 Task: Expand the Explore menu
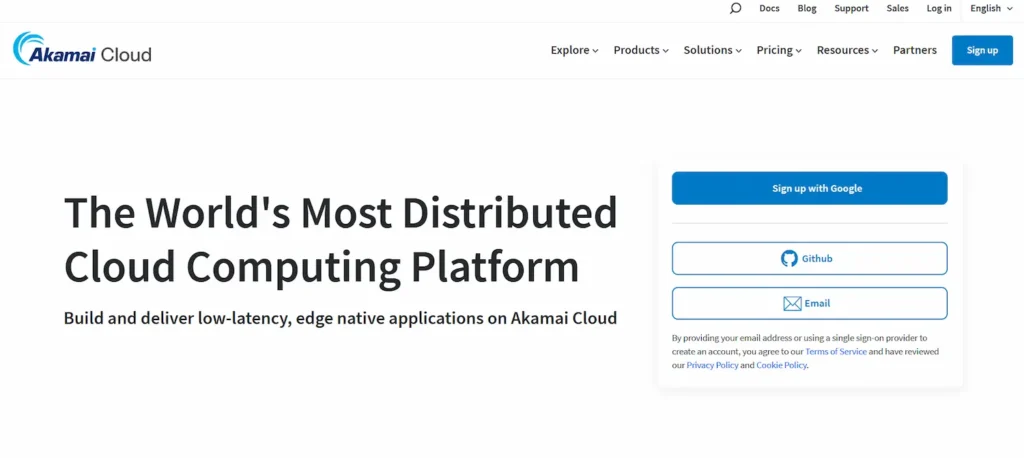[x=574, y=50]
